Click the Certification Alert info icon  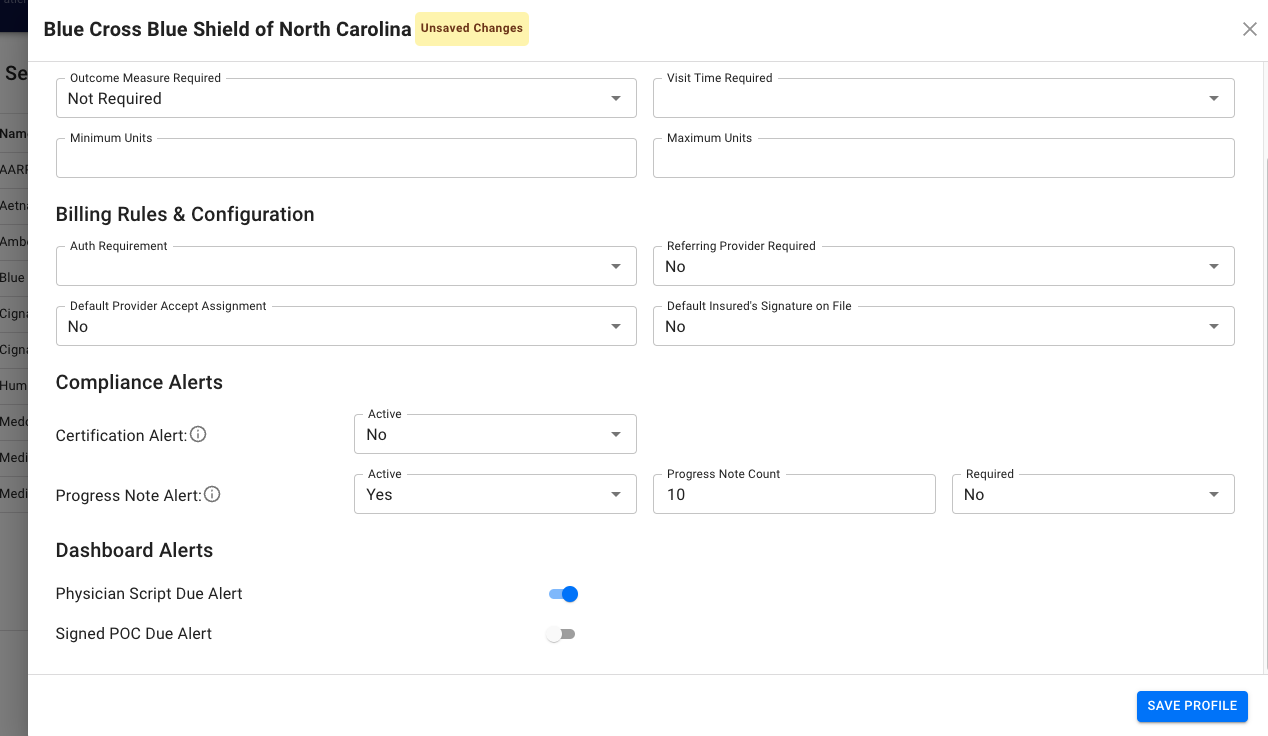tap(198, 434)
